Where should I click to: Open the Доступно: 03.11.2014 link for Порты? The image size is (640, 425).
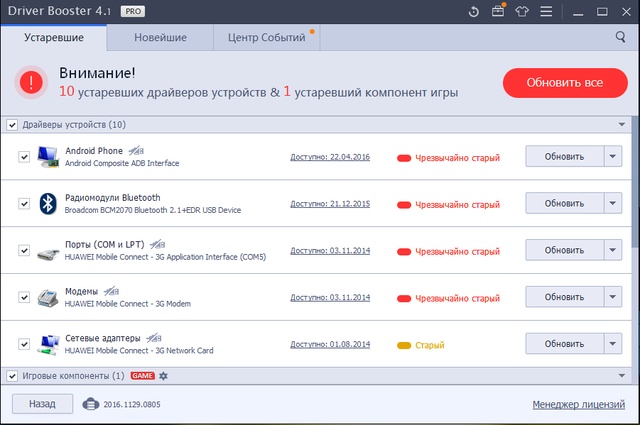pos(330,250)
